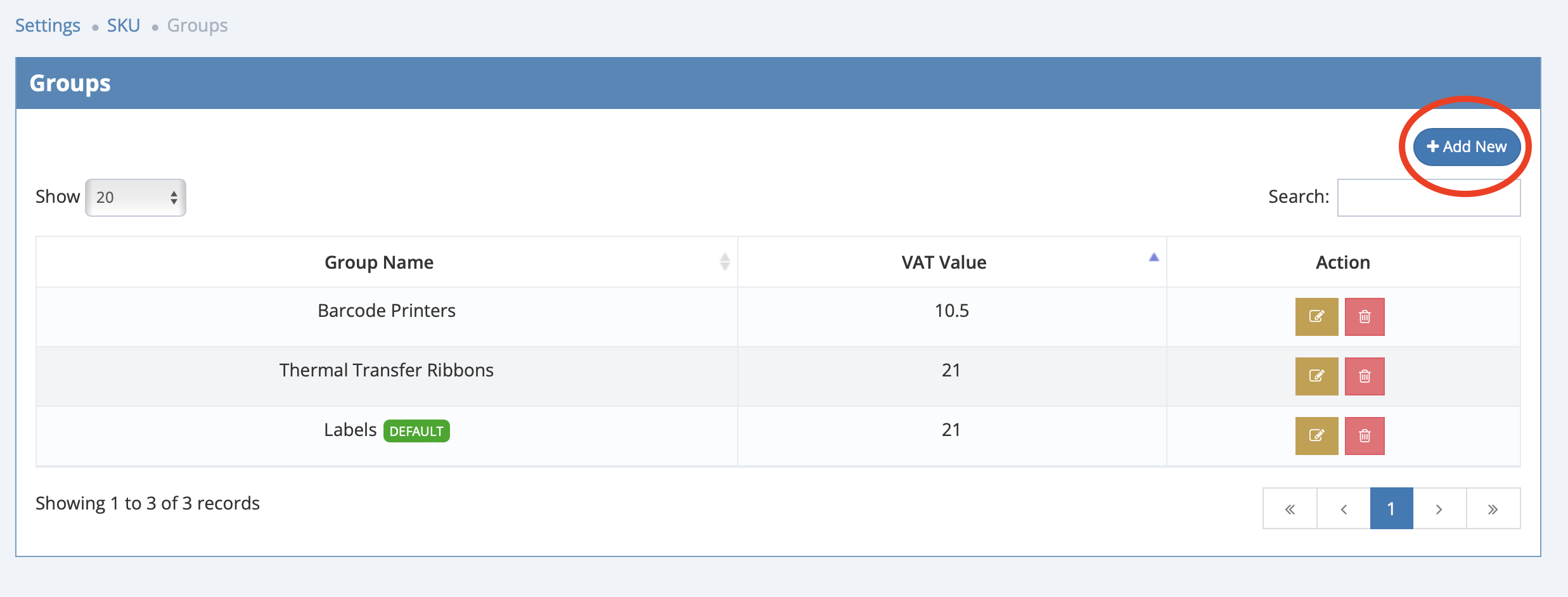This screenshot has width=1568, height=597.
Task: Open Settings from the breadcrumb
Action: tap(48, 25)
